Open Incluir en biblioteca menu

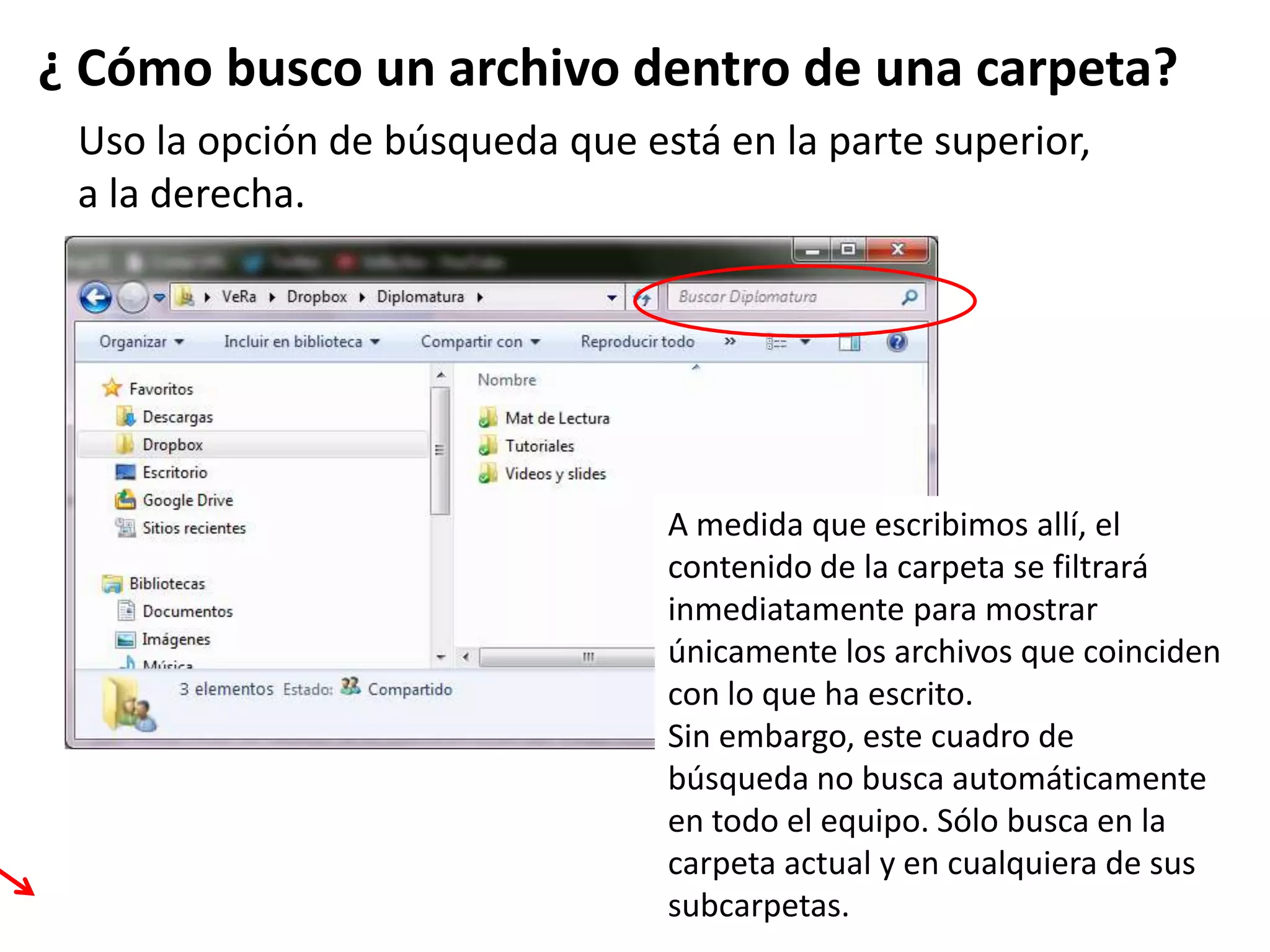[x=302, y=342]
